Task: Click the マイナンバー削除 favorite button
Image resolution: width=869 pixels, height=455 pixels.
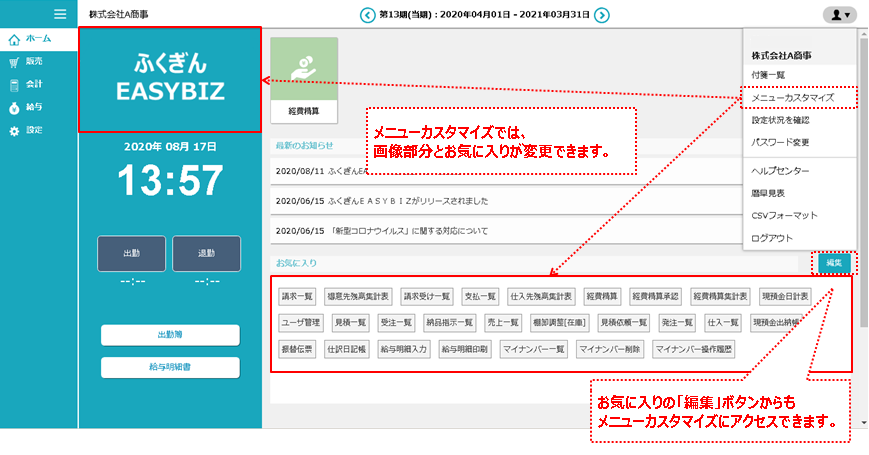Action: [x=610, y=349]
